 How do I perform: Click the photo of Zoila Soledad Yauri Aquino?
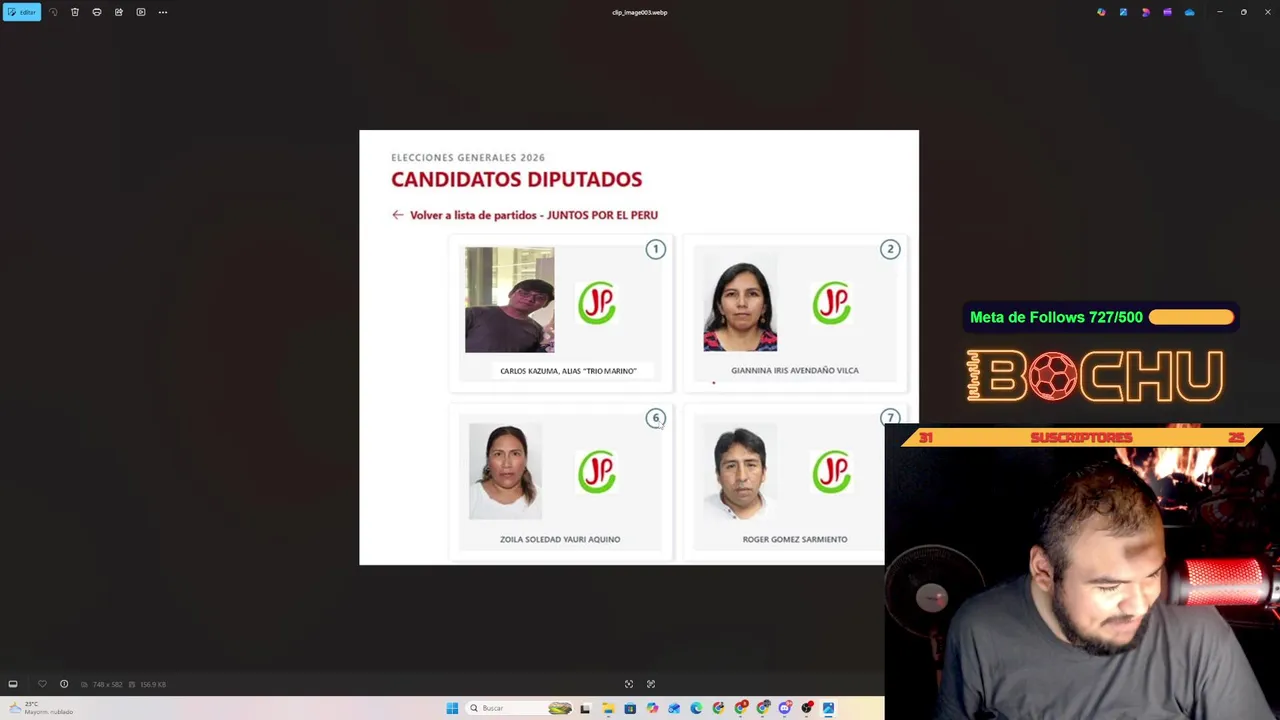click(x=505, y=472)
